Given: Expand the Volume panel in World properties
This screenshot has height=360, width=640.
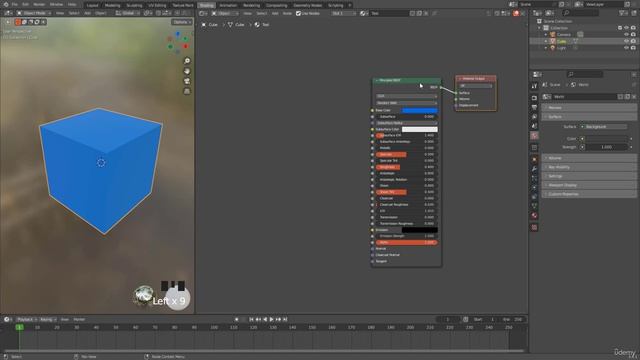Looking at the screenshot, I should [589, 158].
